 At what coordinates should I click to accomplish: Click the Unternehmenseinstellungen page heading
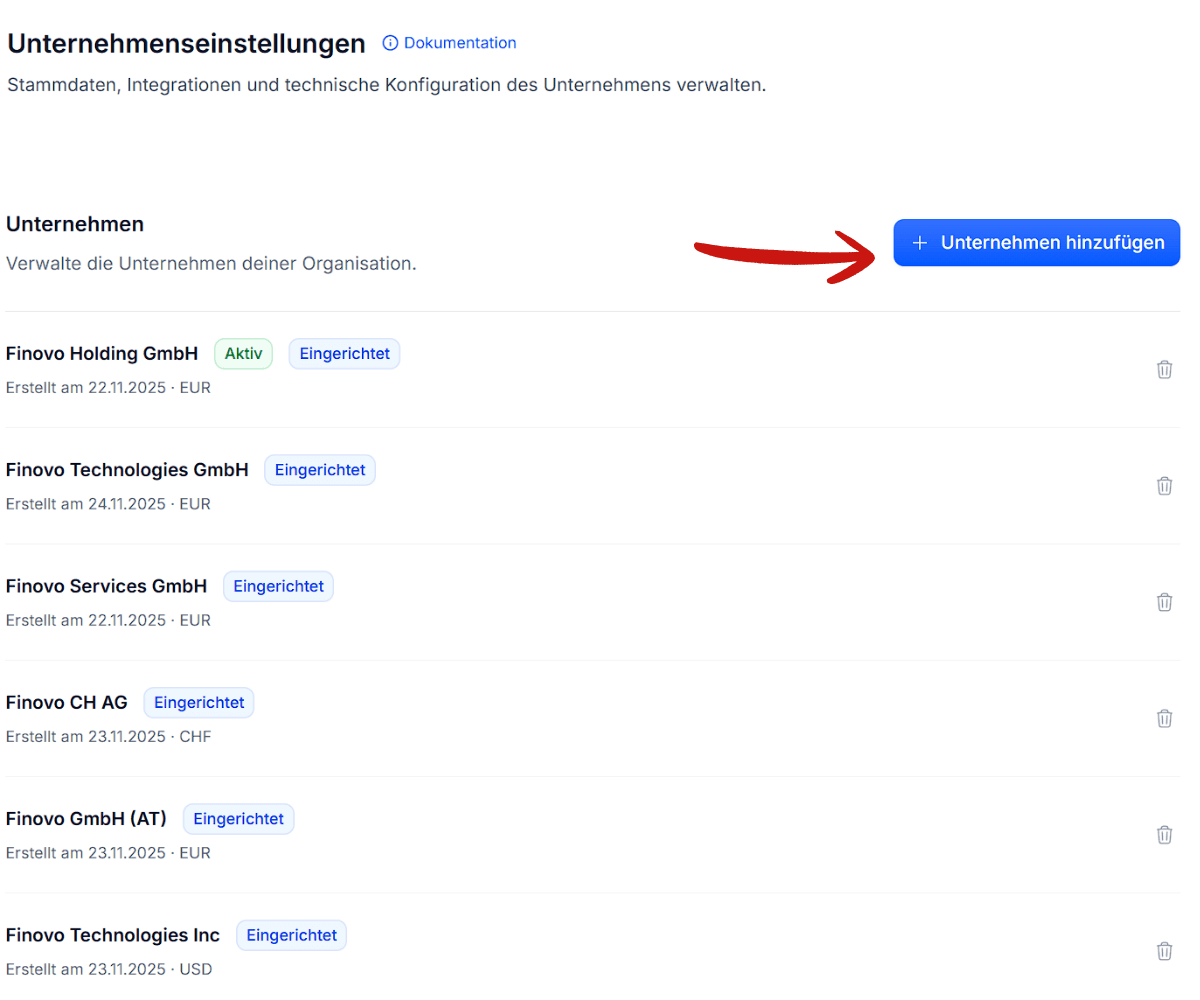pyautogui.click(x=187, y=44)
